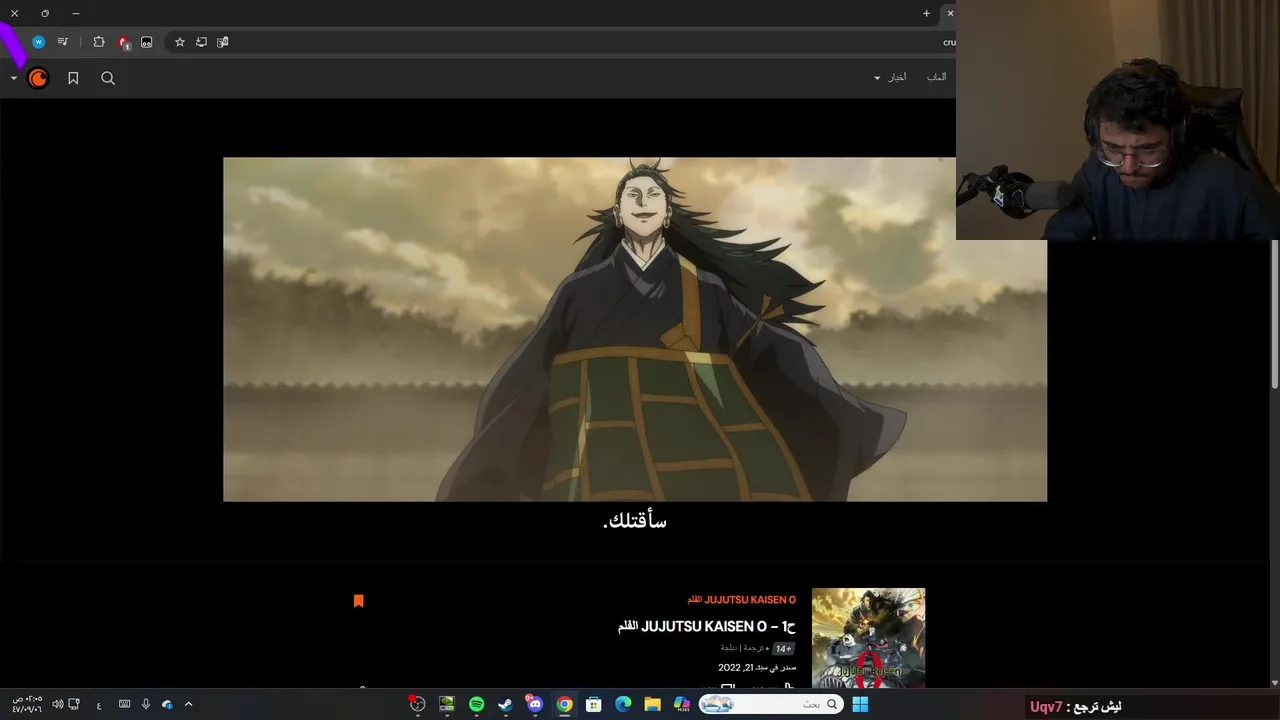
Task: Open Spotify from the taskbar
Action: pyautogui.click(x=476, y=705)
